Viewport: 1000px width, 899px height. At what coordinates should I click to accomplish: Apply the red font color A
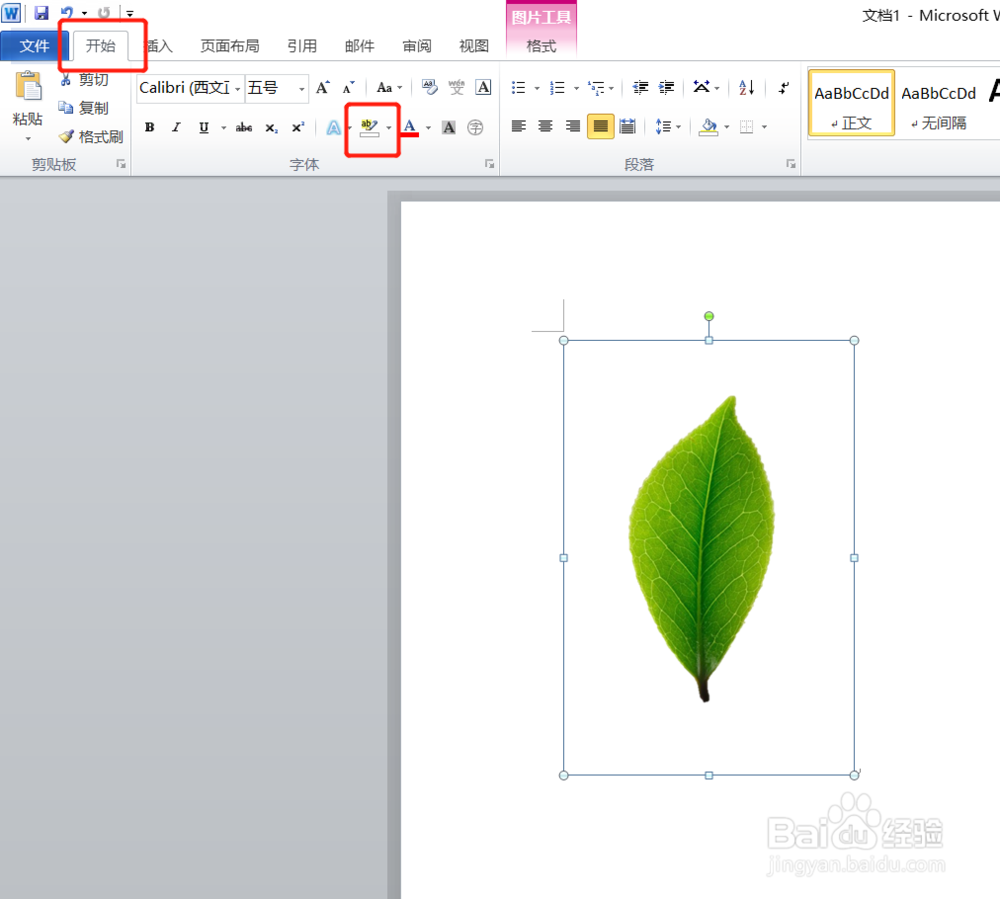pyautogui.click(x=410, y=127)
